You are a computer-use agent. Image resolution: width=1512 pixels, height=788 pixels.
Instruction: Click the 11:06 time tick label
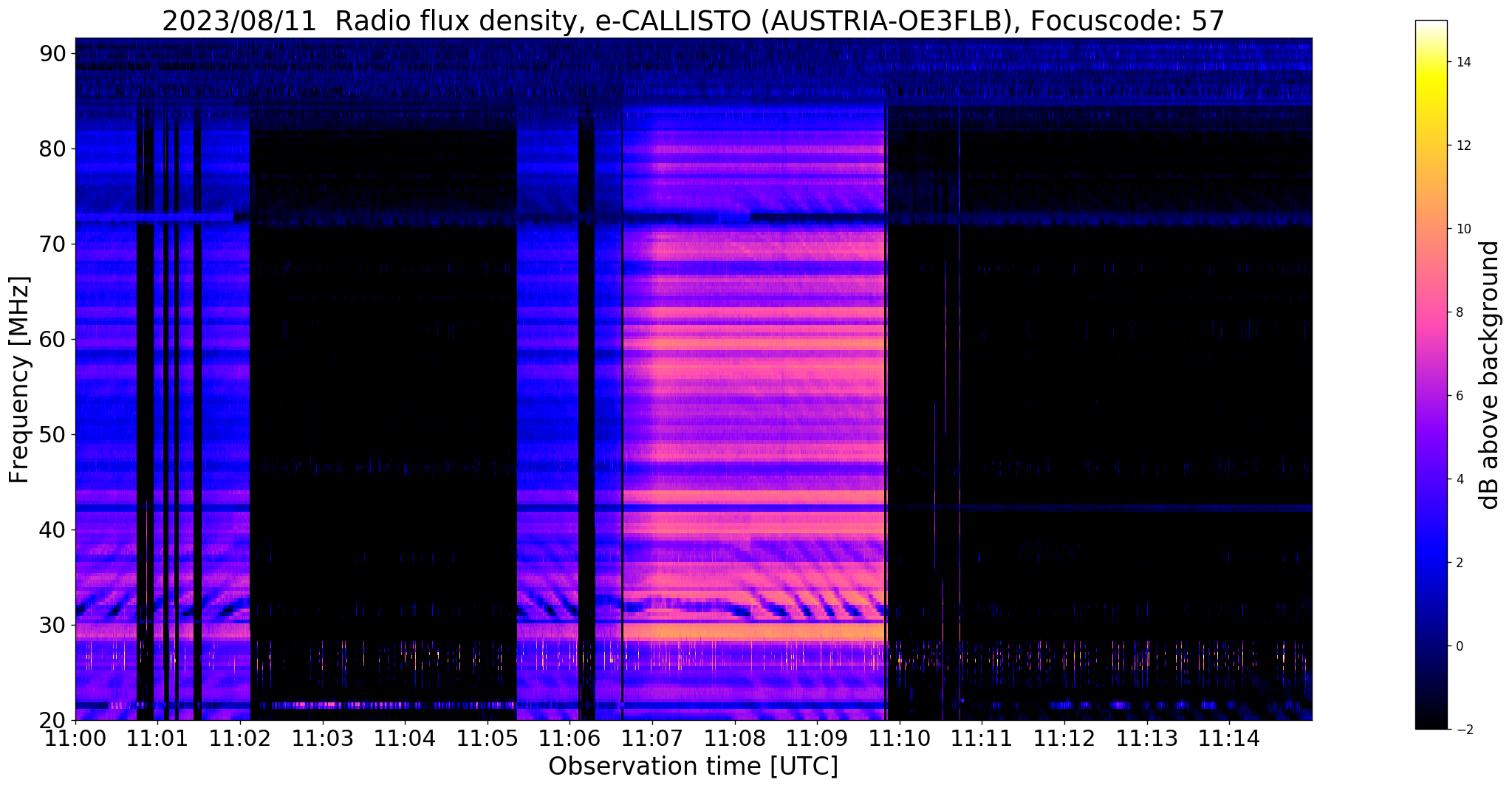569,738
